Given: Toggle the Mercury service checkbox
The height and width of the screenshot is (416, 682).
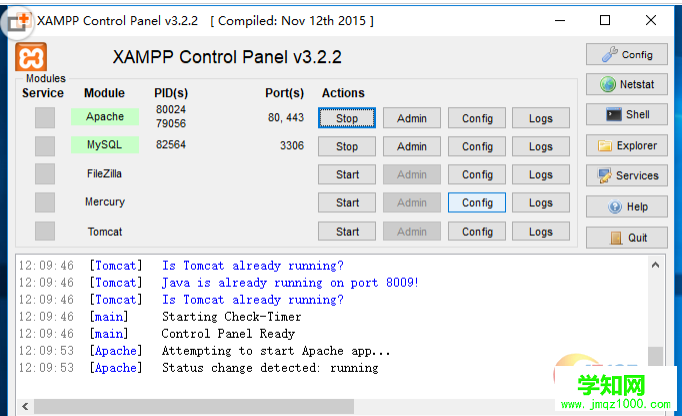Looking at the screenshot, I should (45, 202).
